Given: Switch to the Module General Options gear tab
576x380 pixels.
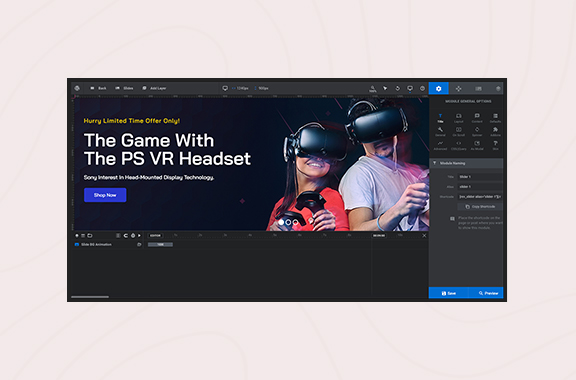Looking at the screenshot, I should pos(439,88).
